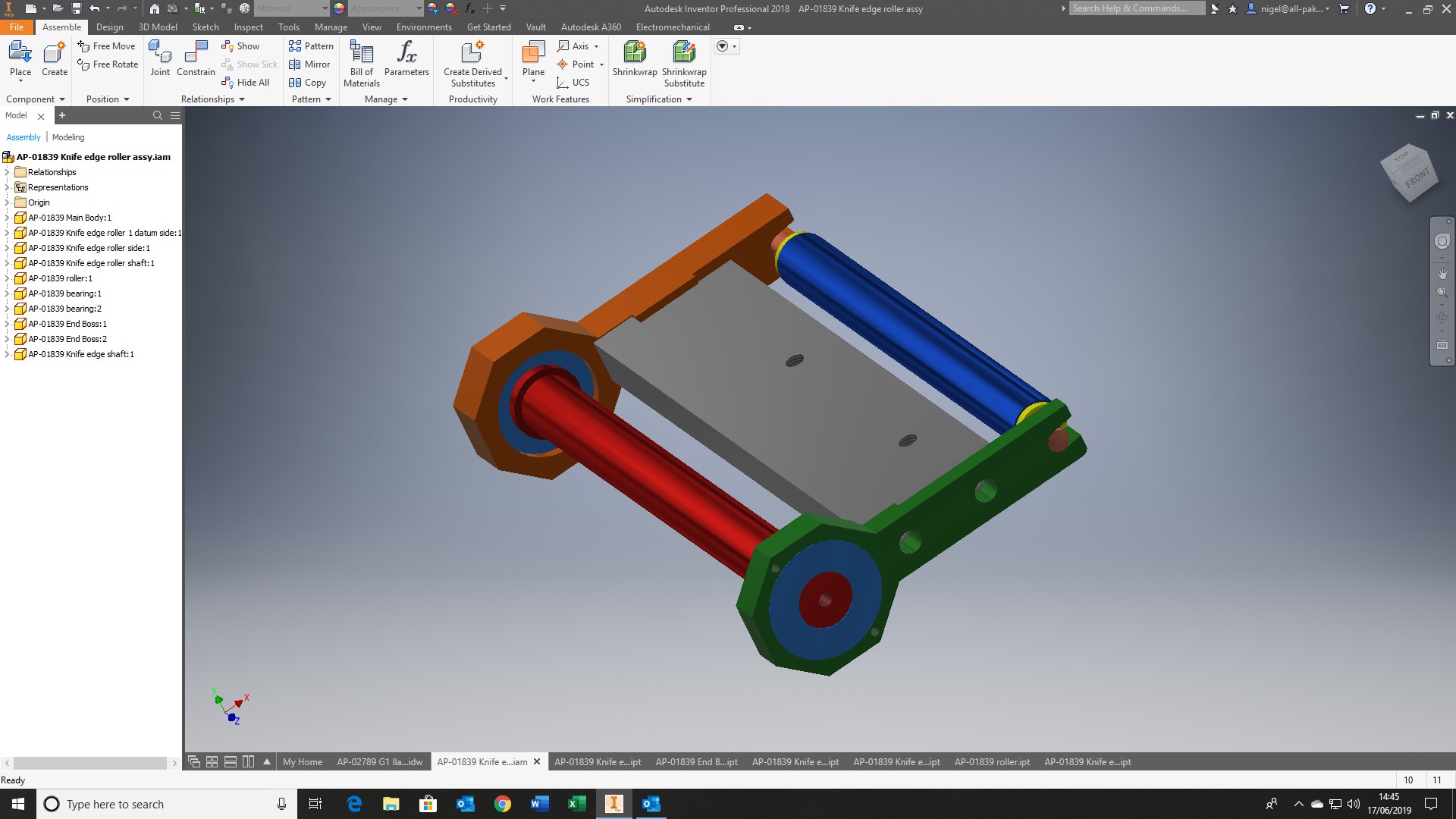1456x819 pixels.
Task: Click the Constrain tool icon
Action: 196,53
